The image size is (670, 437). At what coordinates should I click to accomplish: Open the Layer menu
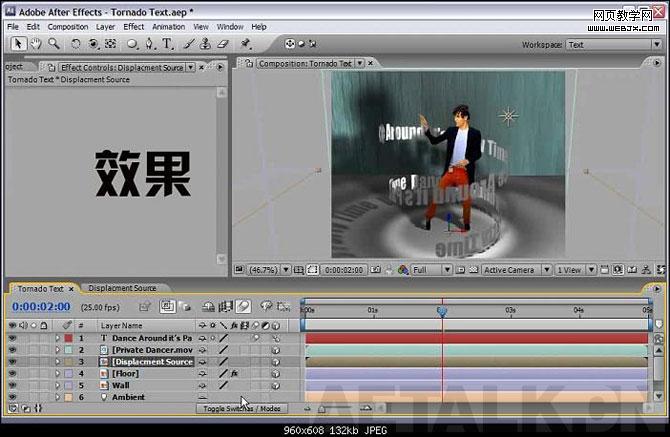pyautogui.click(x=105, y=26)
